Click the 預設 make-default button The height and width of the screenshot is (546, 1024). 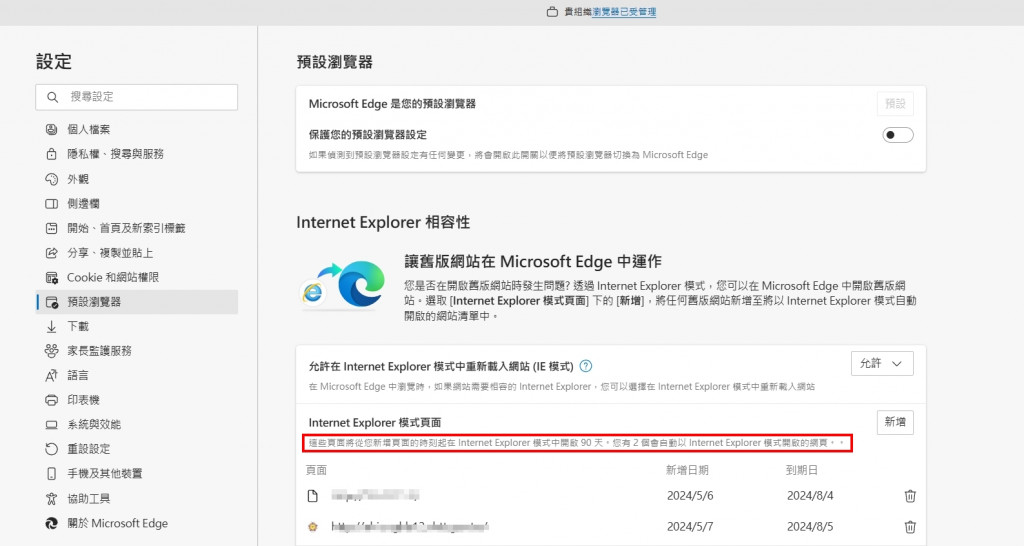(895, 103)
